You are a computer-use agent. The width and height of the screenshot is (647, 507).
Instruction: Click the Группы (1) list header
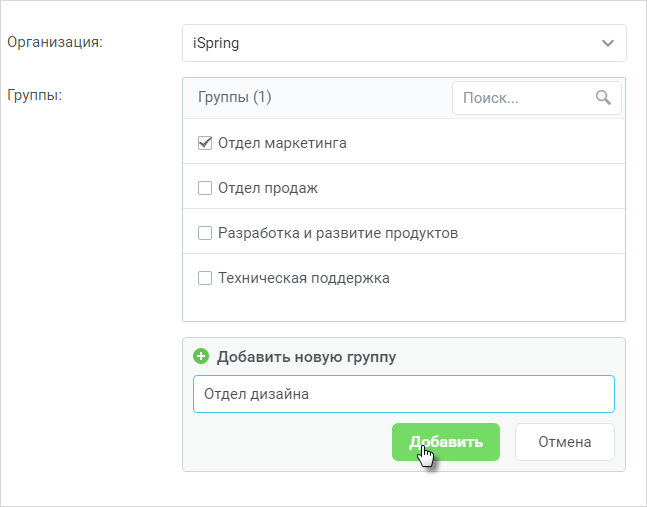234,97
